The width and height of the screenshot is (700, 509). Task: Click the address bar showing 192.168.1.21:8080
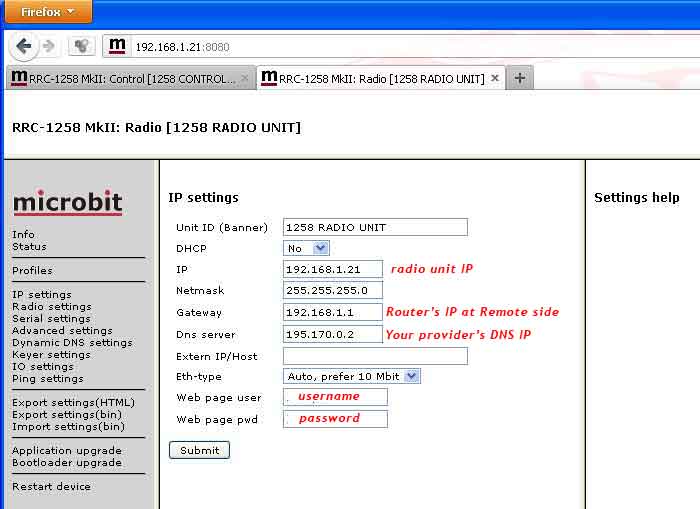402,47
